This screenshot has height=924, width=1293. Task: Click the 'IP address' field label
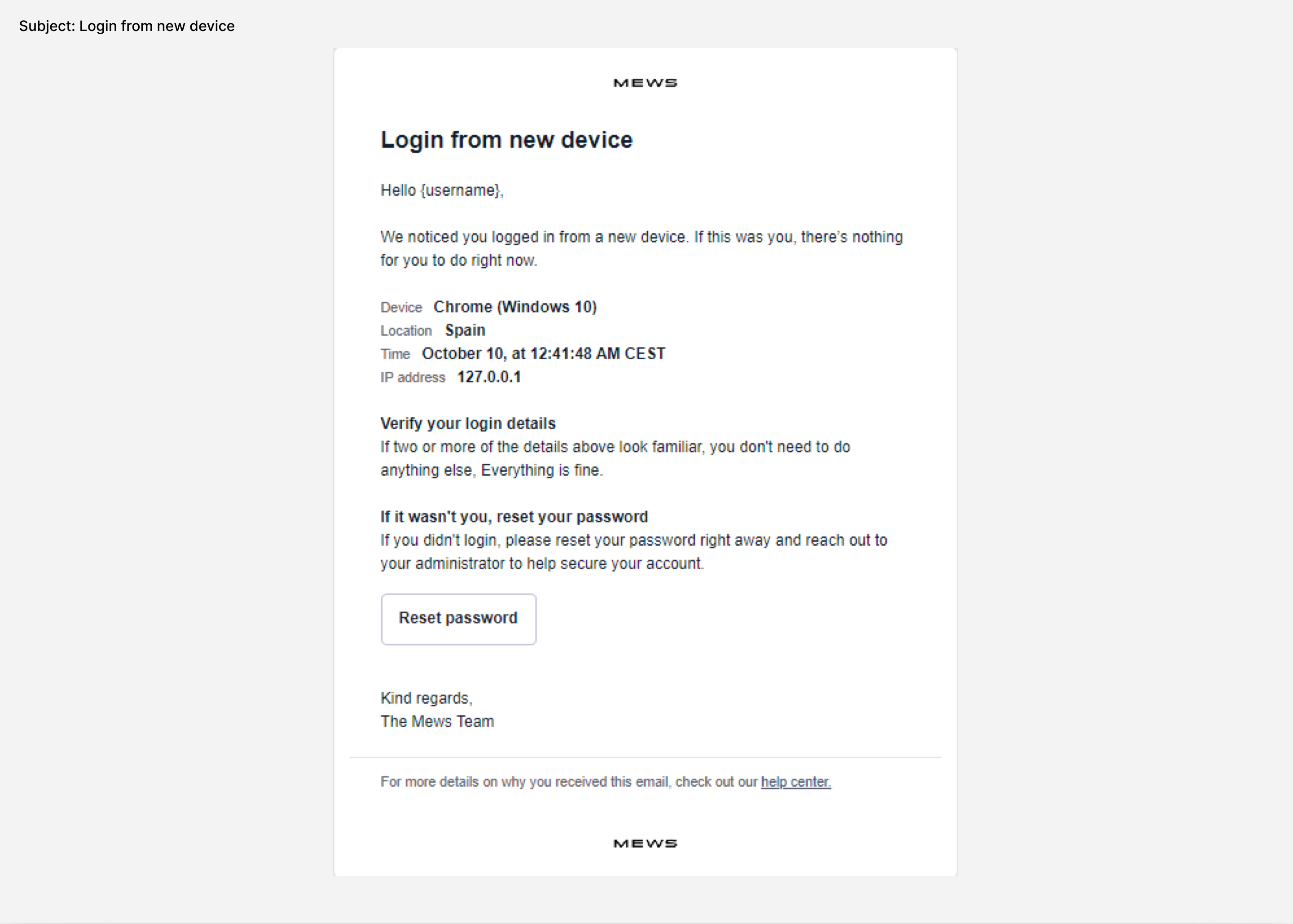[x=412, y=377]
